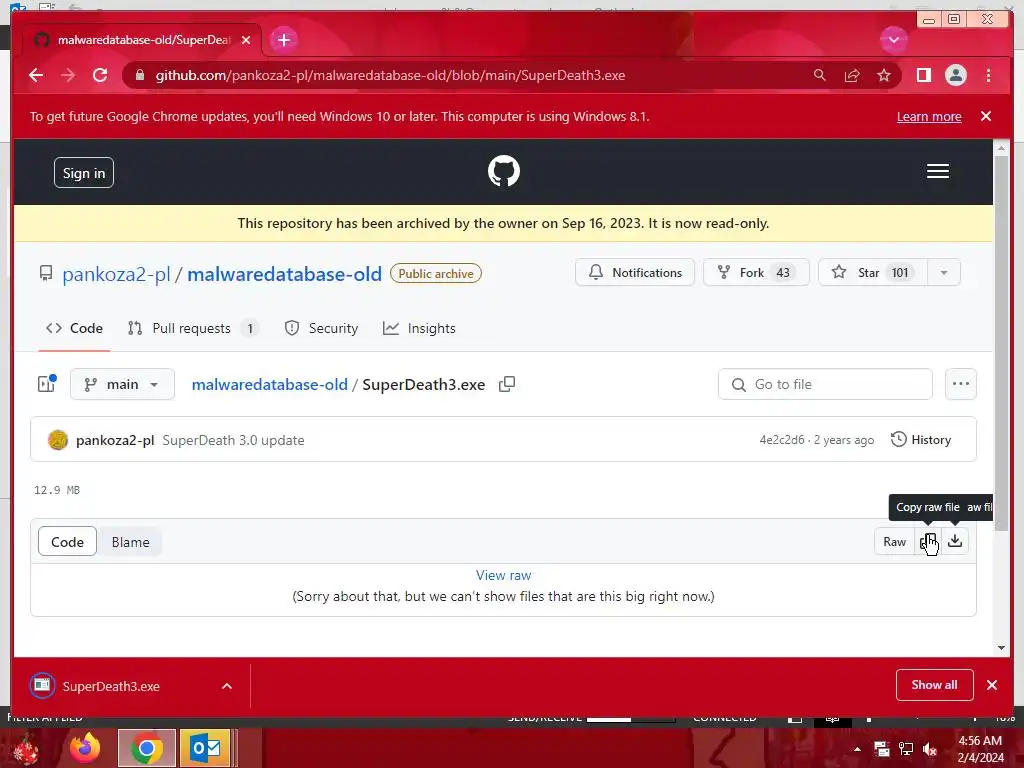Expand the file tree side panel icon

click(47, 384)
